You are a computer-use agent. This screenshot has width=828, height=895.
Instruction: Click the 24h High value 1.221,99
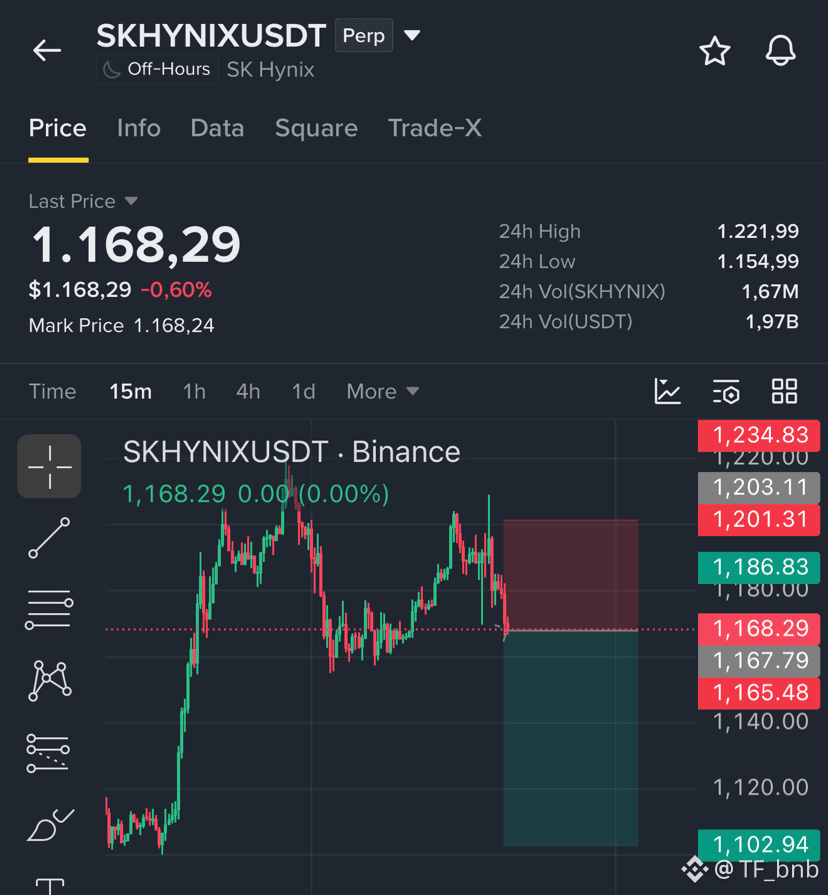758,231
